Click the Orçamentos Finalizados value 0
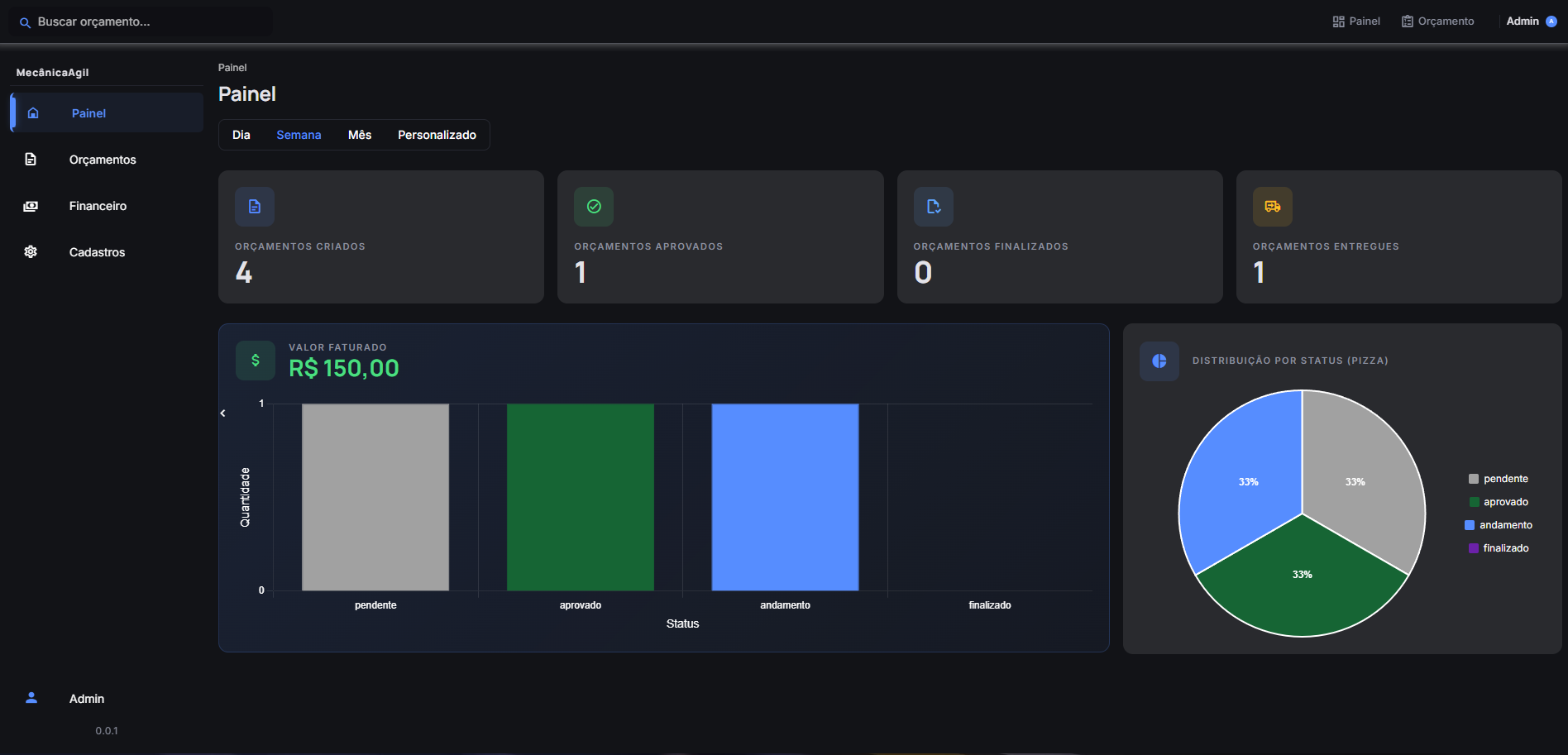 coord(923,272)
